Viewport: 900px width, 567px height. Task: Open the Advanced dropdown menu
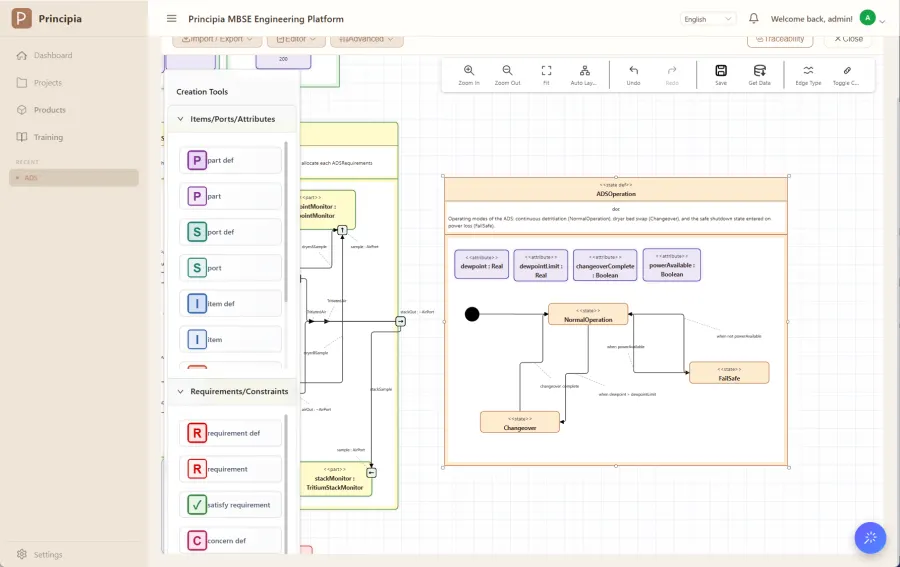366,40
